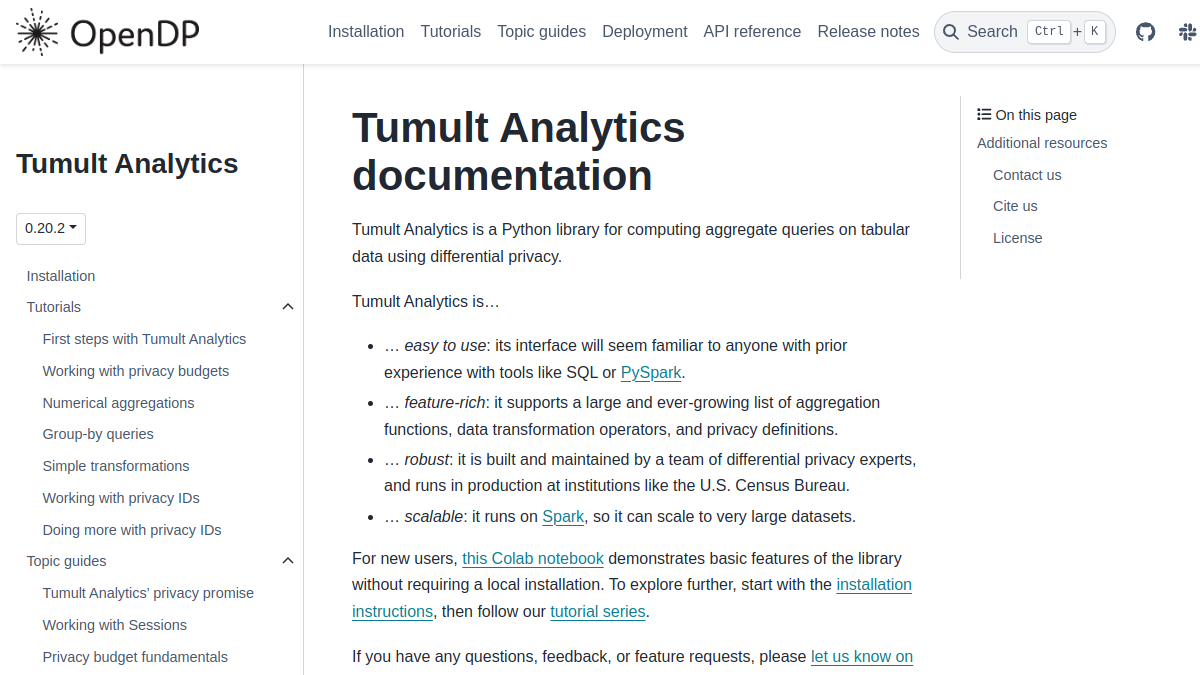Viewport: 1200px width, 675px height.
Task: Click the On this page heading
Action: click(x=1027, y=115)
